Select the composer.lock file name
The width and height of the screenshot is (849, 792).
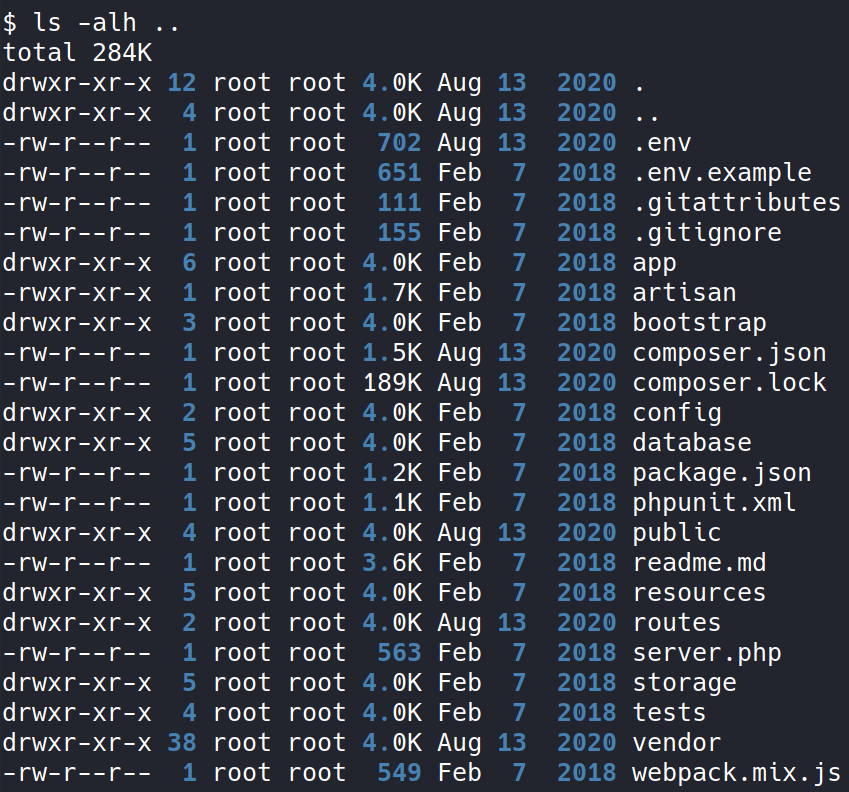point(729,383)
